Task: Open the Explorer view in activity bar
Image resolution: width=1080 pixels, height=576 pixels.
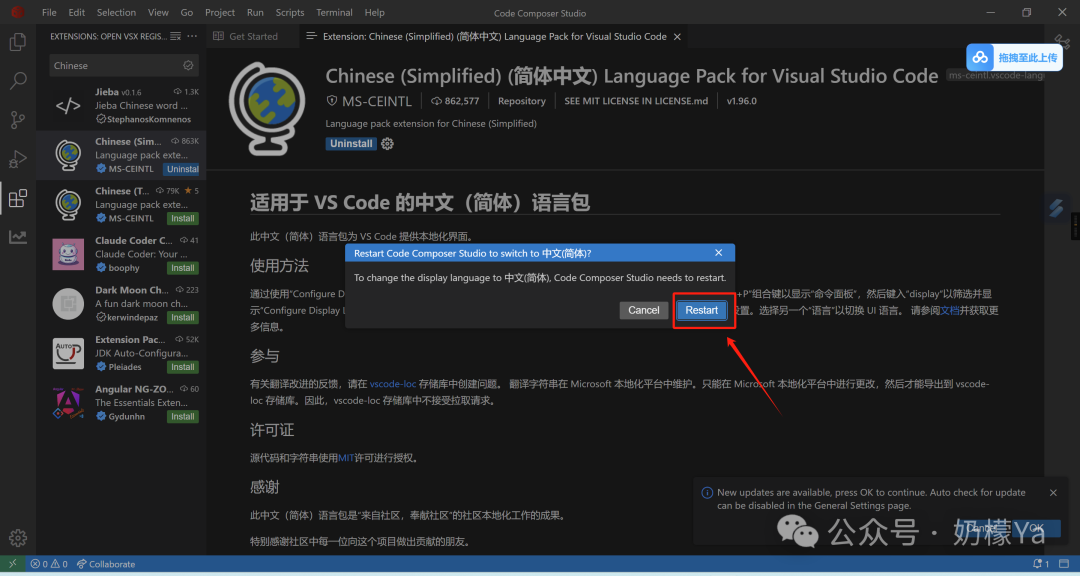Action: click(18, 42)
